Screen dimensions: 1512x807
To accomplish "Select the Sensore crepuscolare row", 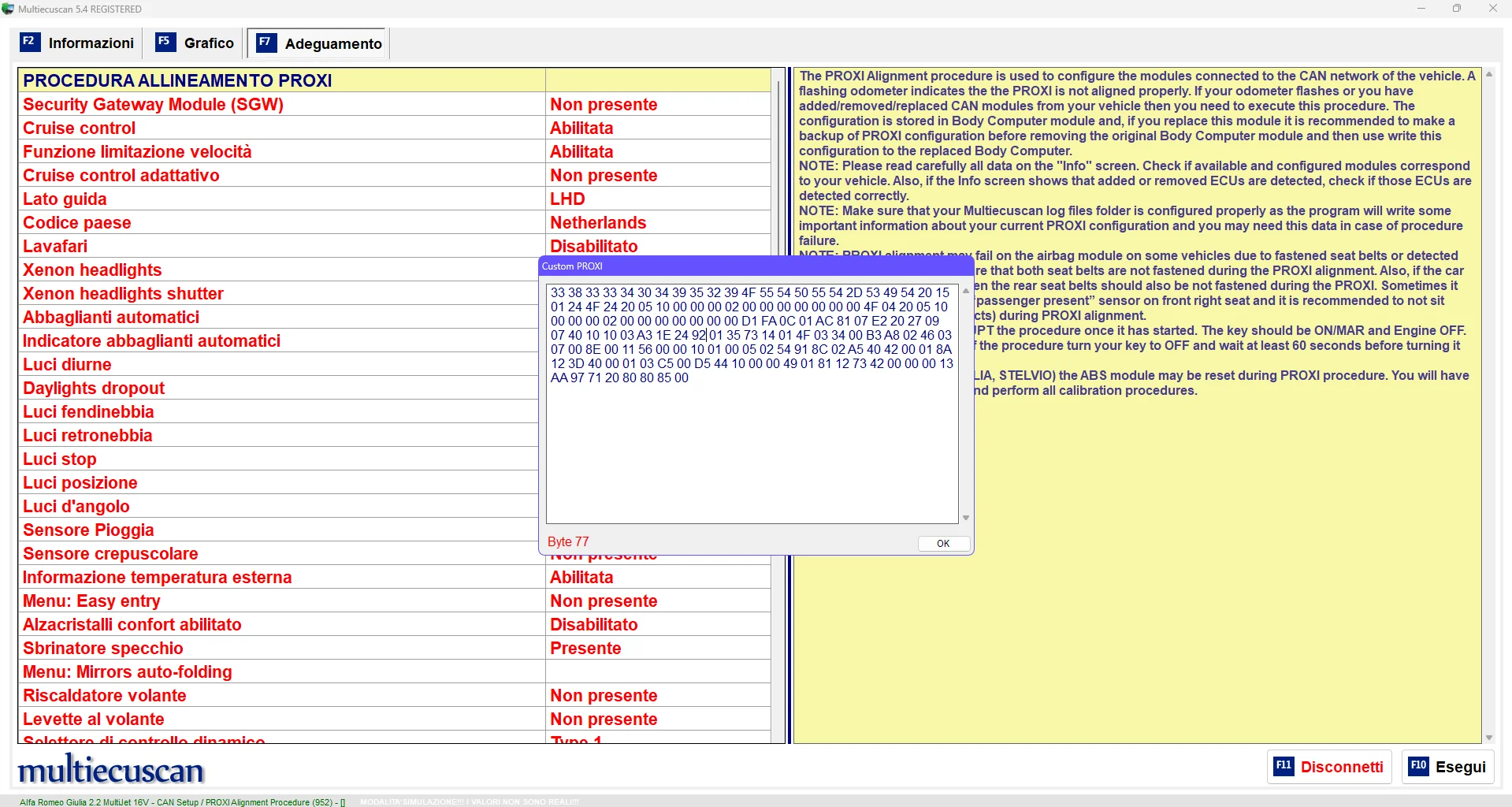I will pos(279,553).
